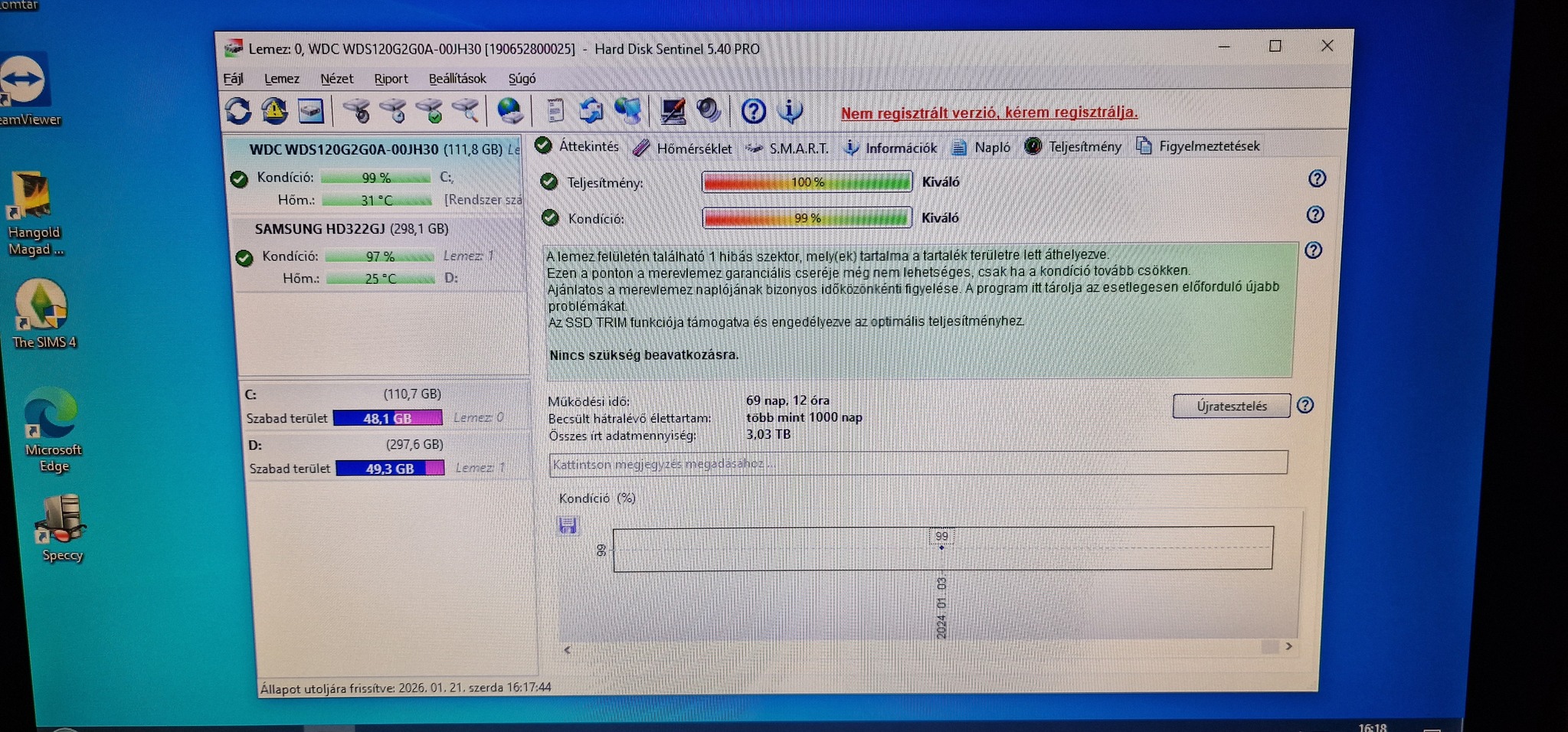Viewport: 1568px width, 732px height.
Task: Click the Teljesítmény 100 % progress bar
Action: [x=807, y=181]
